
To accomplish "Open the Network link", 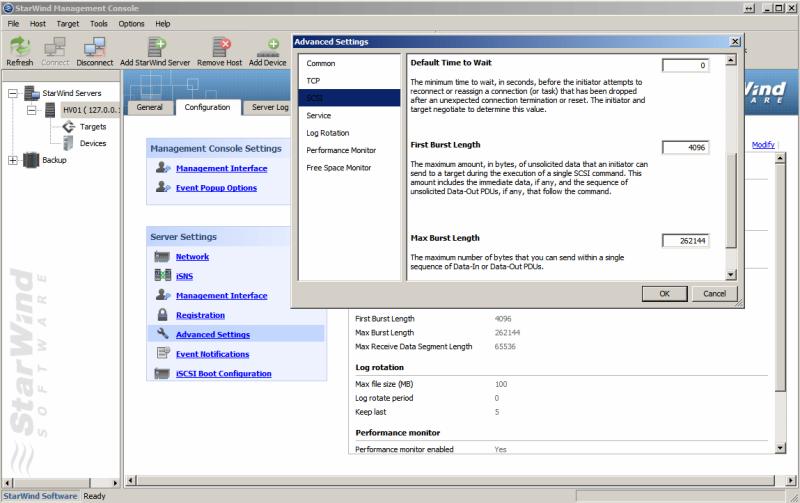I will [192, 257].
